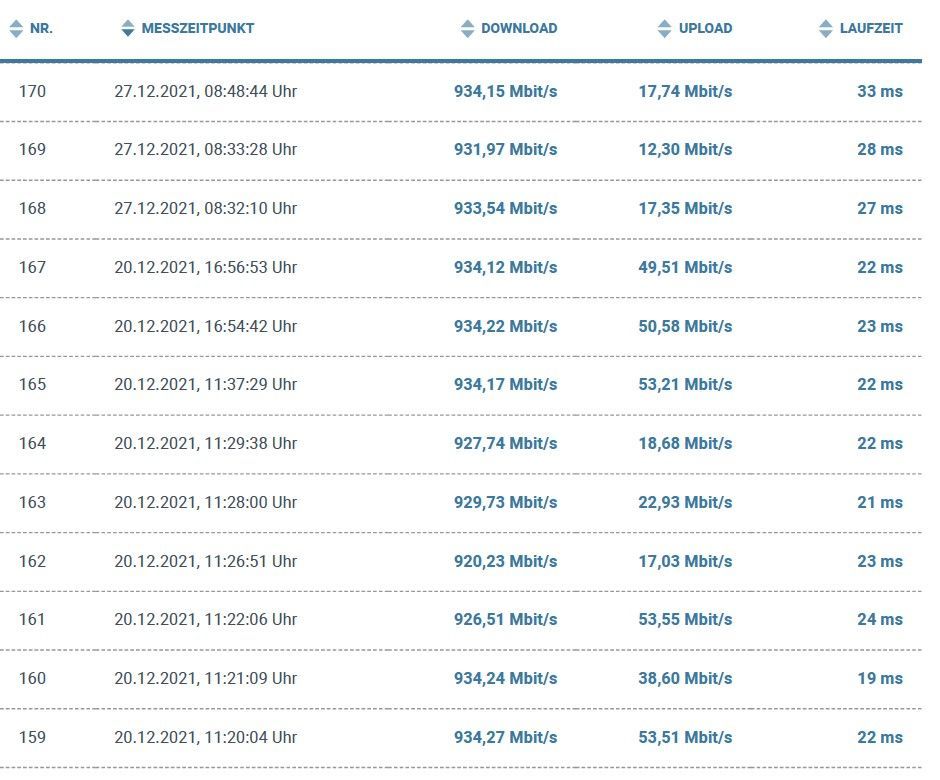Select measurement row number 167

tap(32, 267)
